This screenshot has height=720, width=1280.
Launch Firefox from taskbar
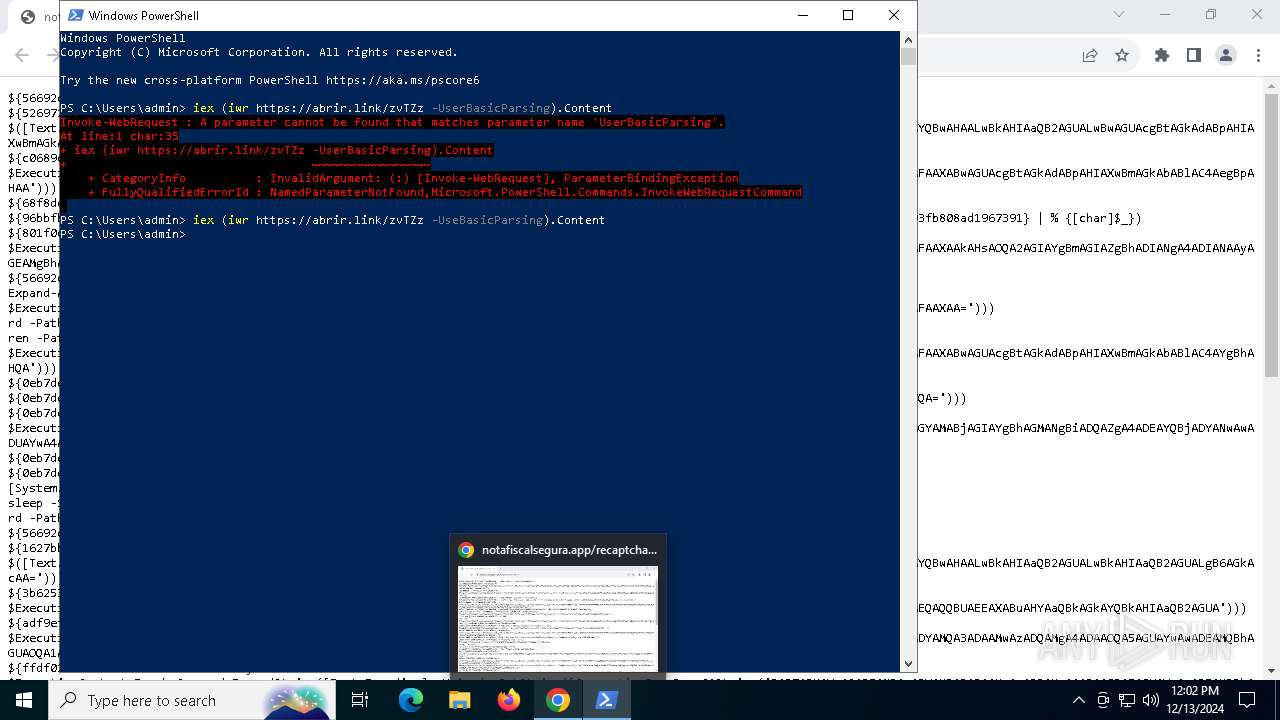click(x=509, y=700)
